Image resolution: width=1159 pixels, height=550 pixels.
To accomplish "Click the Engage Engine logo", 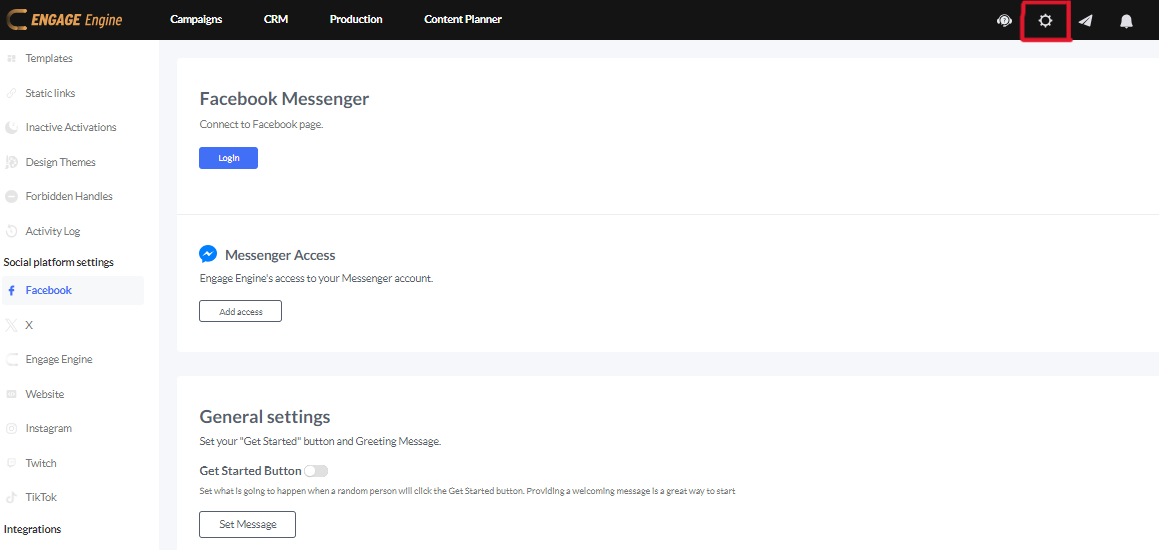I will pos(64,20).
